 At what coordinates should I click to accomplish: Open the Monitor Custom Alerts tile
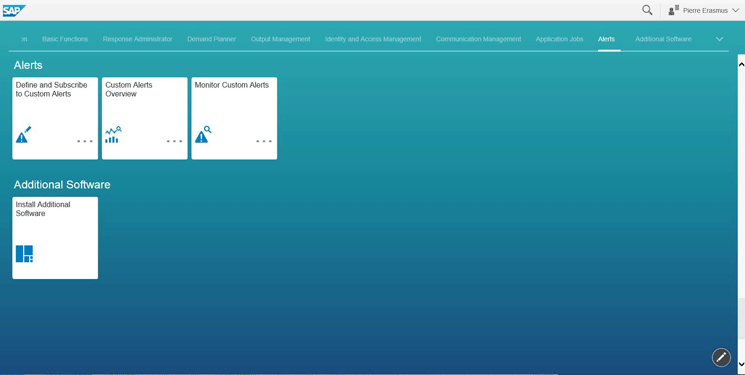[234, 118]
